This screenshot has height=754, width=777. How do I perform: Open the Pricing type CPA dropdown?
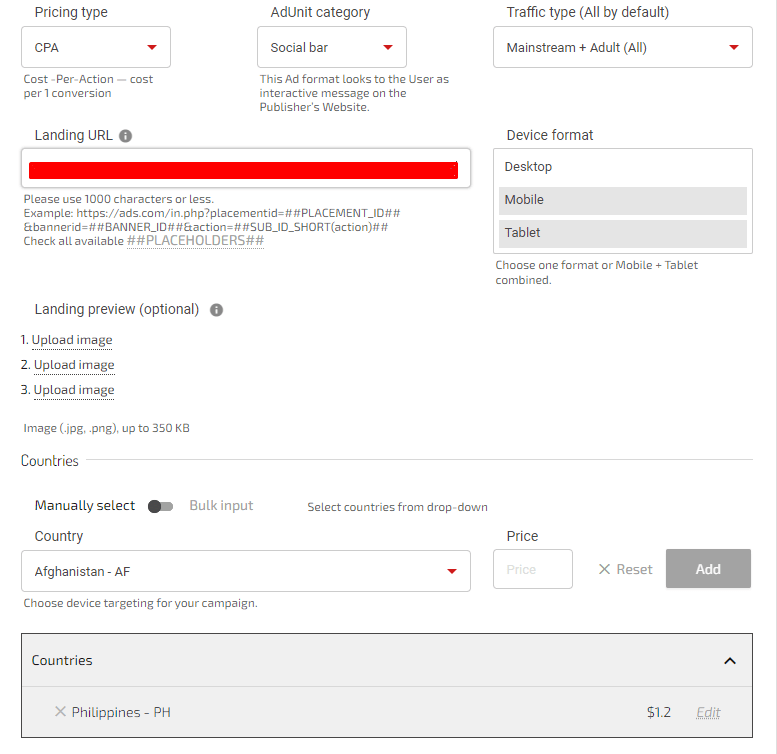[x=96, y=47]
